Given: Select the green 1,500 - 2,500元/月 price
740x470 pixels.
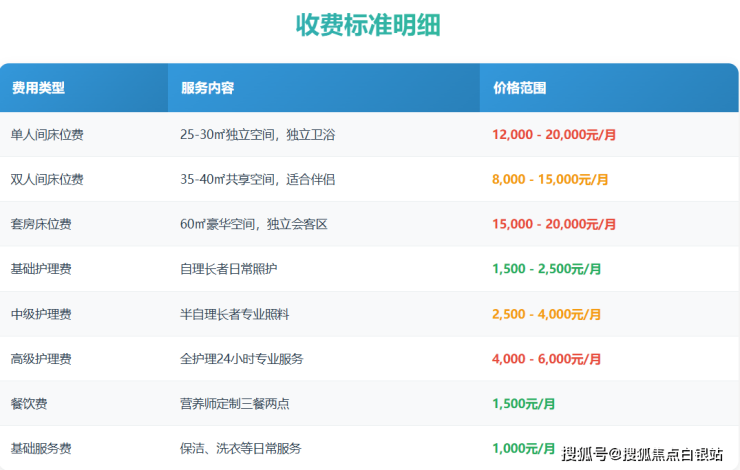Looking at the screenshot, I should point(546,269).
